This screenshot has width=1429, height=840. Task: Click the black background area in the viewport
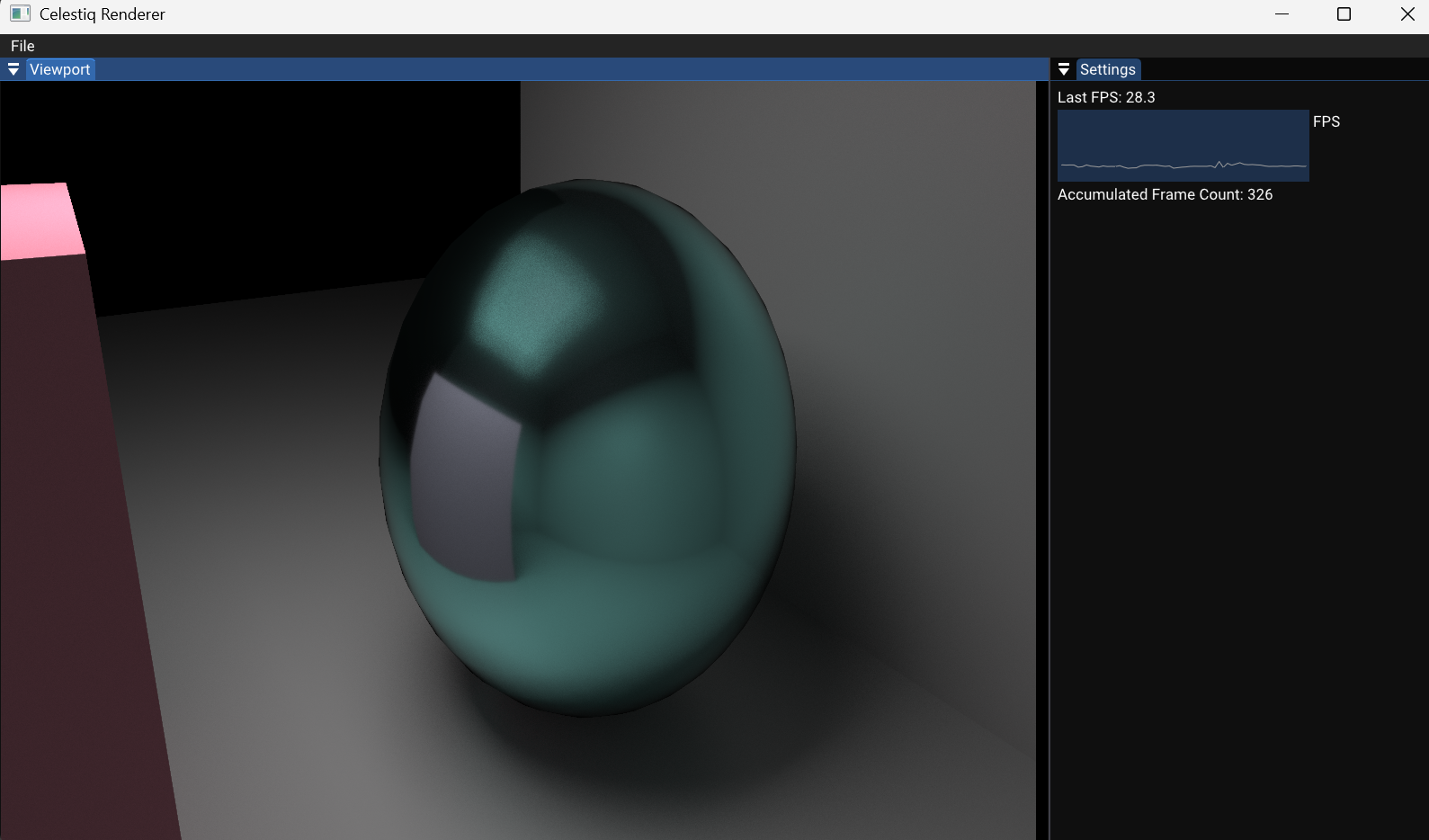click(270, 180)
